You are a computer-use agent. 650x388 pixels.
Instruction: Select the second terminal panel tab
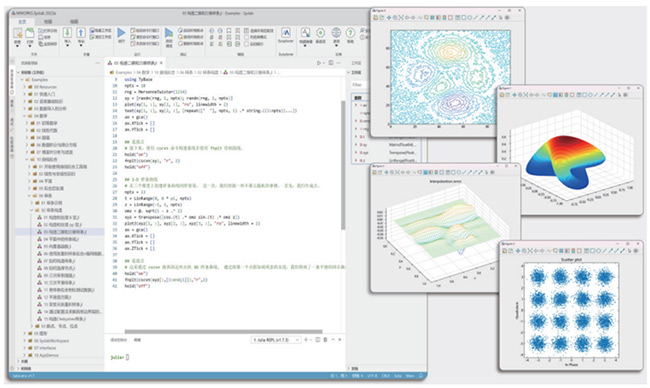(x=137, y=340)
